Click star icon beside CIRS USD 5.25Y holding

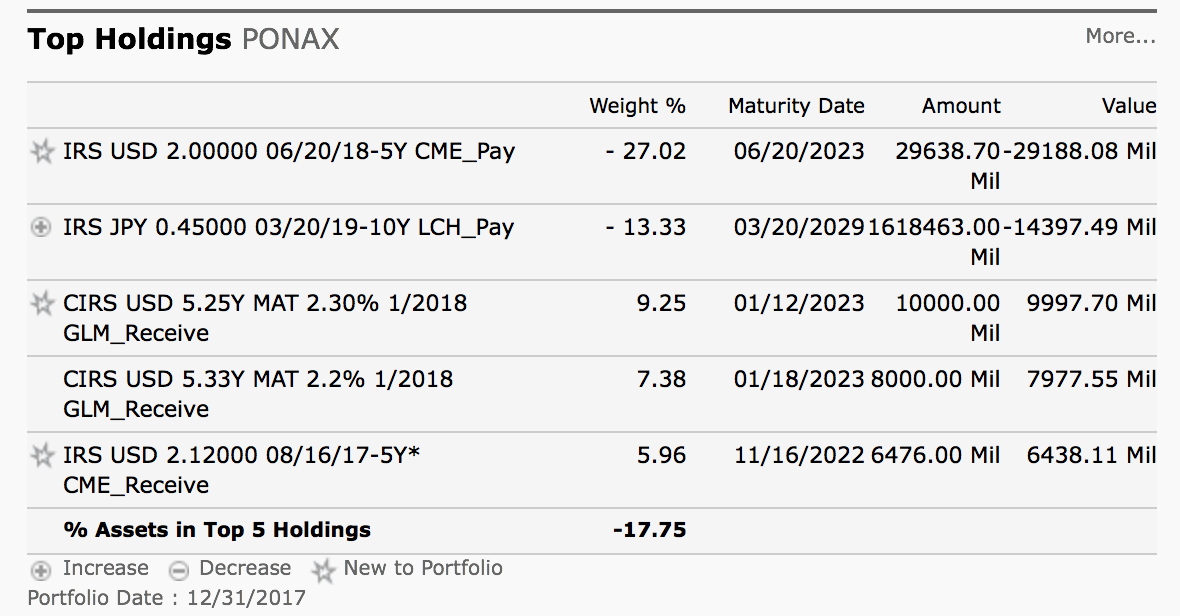pyautogui.click(x=42, y=303)
